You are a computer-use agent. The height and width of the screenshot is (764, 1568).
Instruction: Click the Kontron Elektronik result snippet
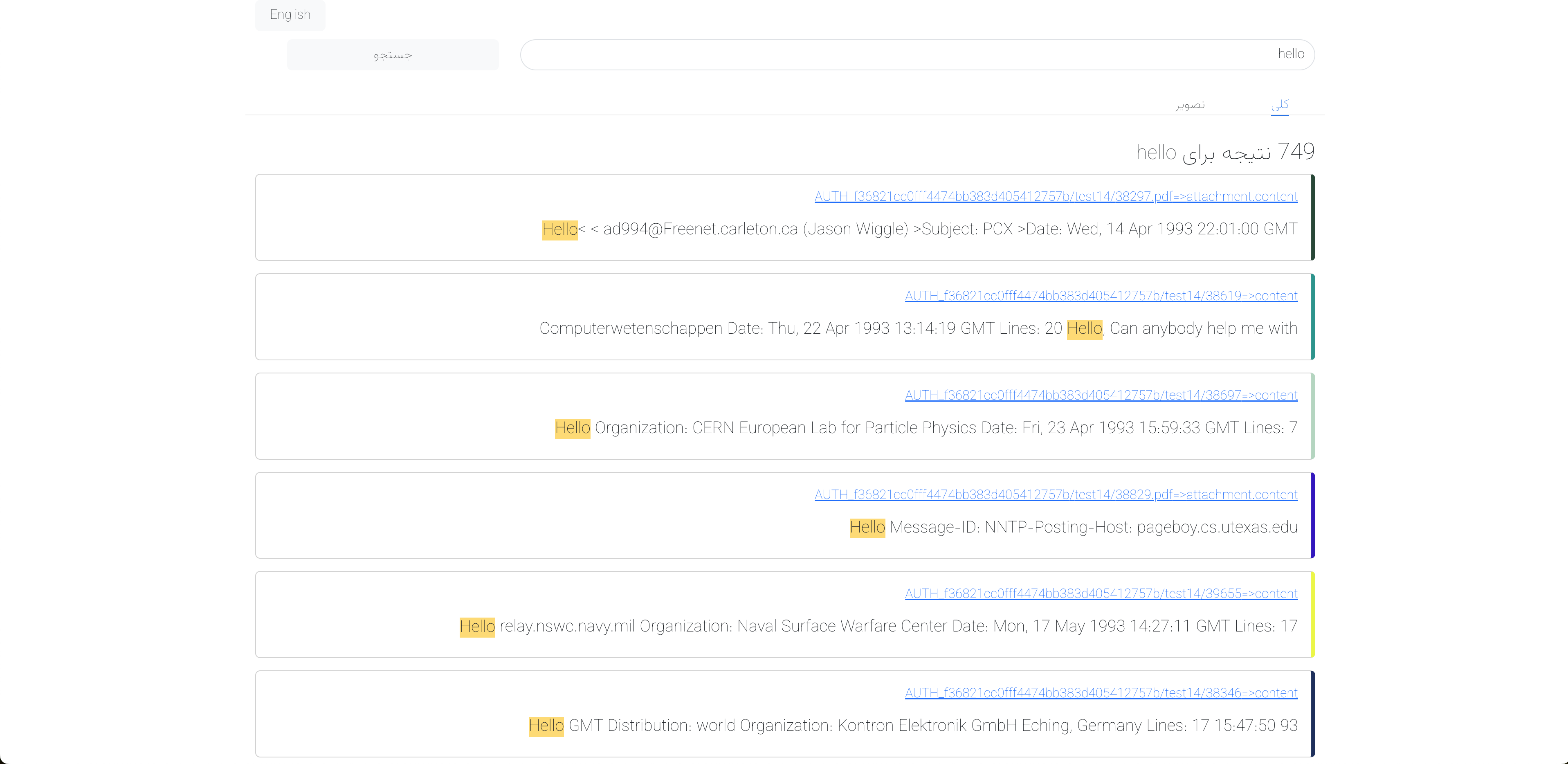(913, 726)
